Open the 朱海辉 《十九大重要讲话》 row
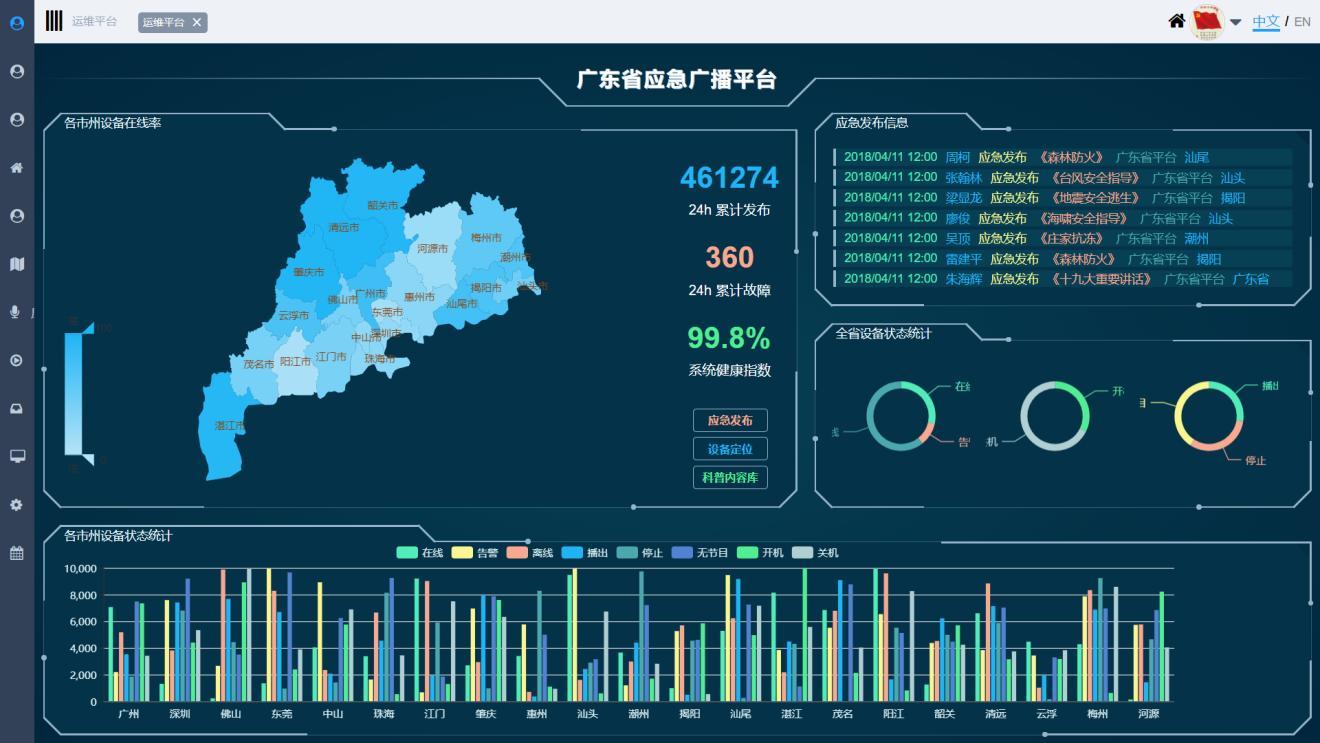 (1063, 279)
